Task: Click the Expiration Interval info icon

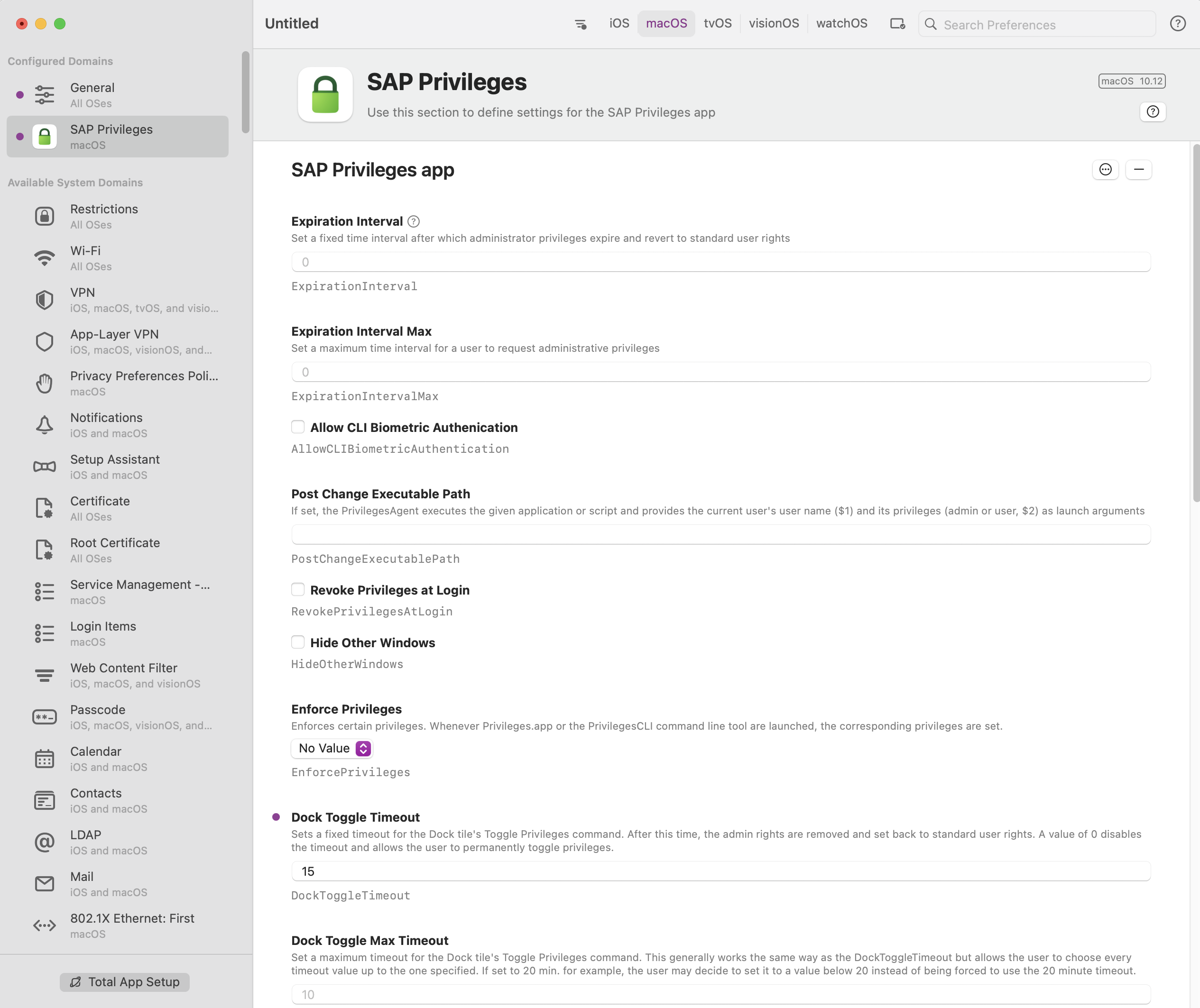Action: [413, 222]
